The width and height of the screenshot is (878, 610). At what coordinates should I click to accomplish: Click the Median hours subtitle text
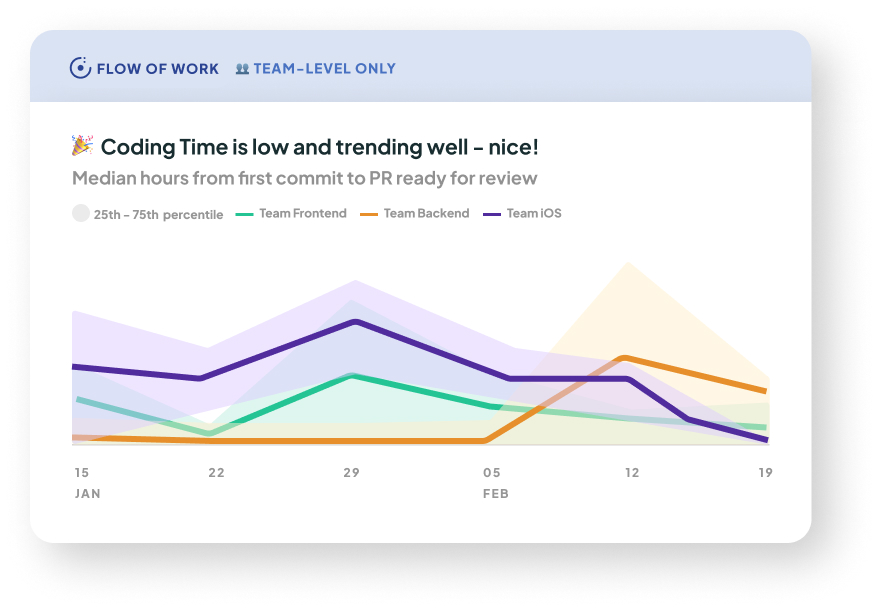click(x=305, y=178)
